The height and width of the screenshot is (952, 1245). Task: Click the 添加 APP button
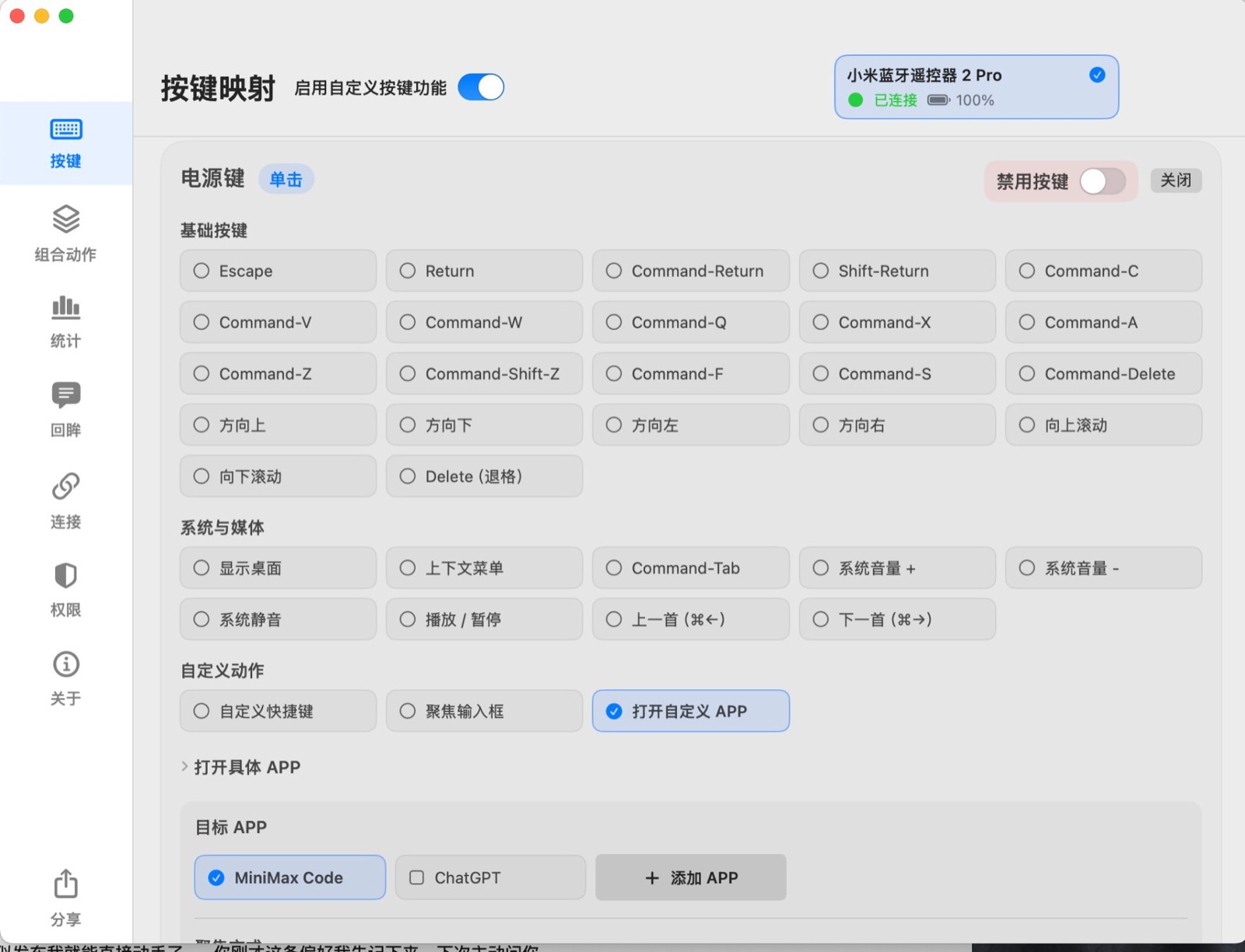click(x=690, y=877)
